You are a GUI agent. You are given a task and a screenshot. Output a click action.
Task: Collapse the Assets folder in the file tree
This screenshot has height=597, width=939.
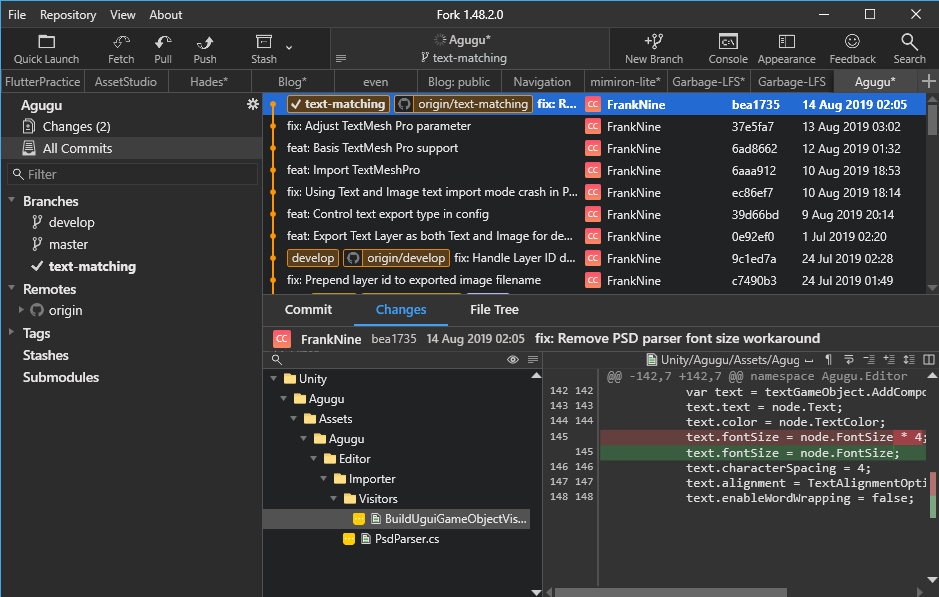pos(293,419)
